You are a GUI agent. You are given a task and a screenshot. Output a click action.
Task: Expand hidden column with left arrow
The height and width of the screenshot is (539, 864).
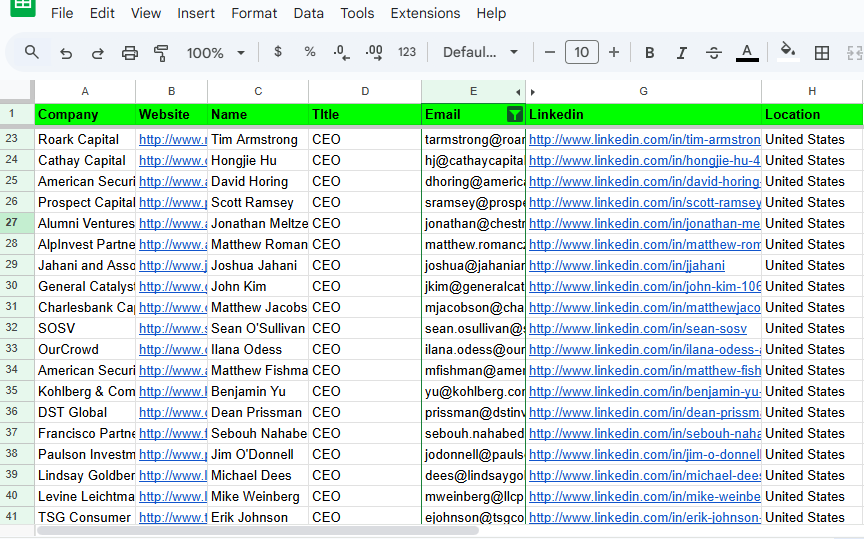518,92
